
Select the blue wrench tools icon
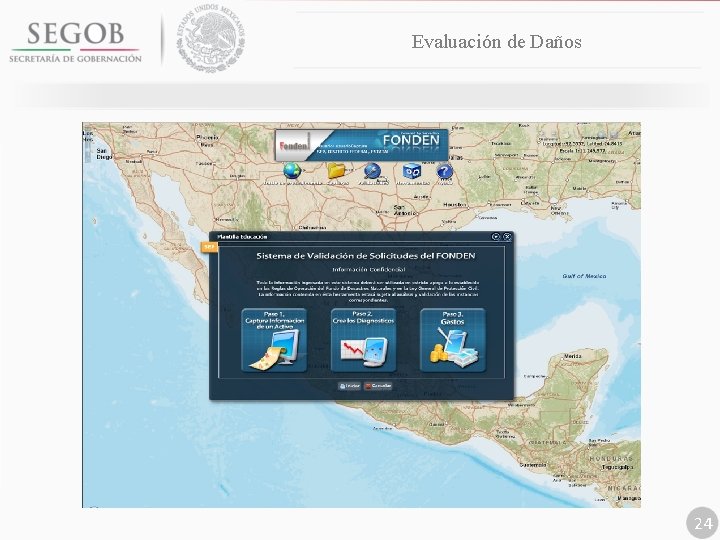pos(372,171)
